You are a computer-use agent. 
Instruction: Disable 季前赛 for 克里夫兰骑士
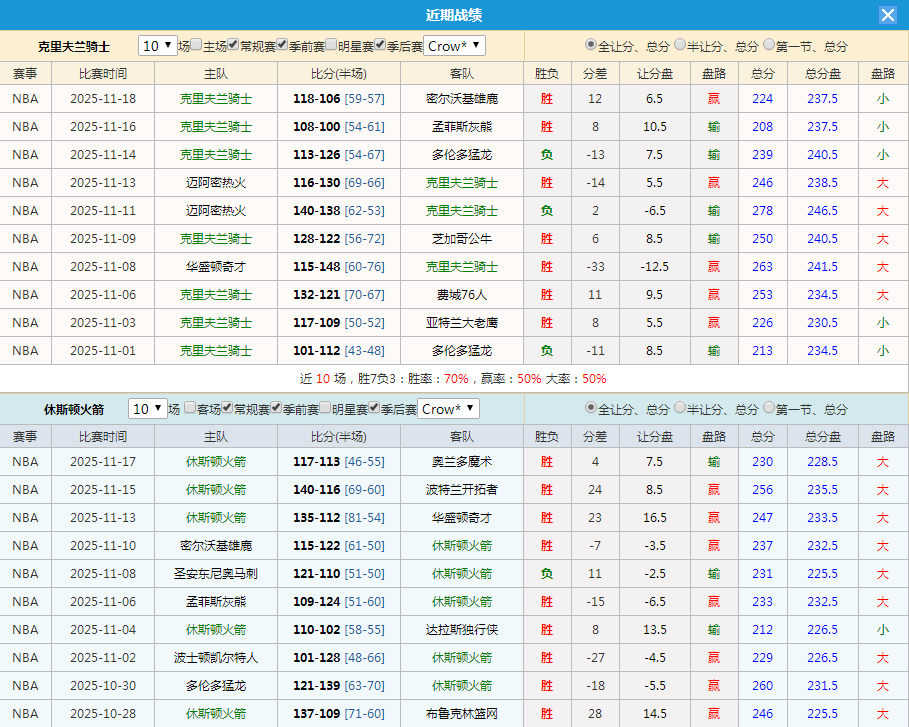coord(281,46)
